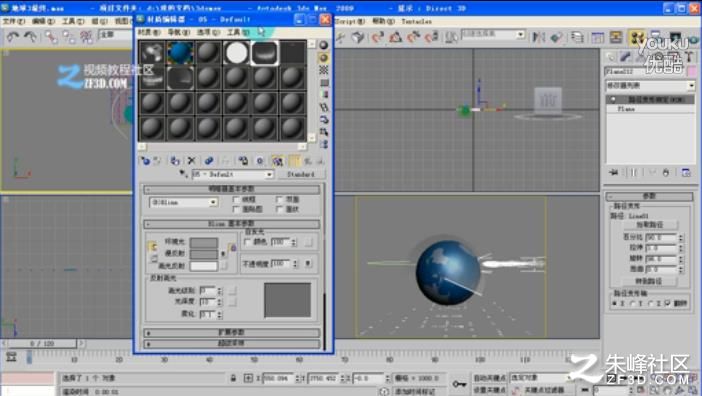Screen dimensions: 702x396
Task: Select the blue earth material sample slot
Action: [x=180, y=53]
